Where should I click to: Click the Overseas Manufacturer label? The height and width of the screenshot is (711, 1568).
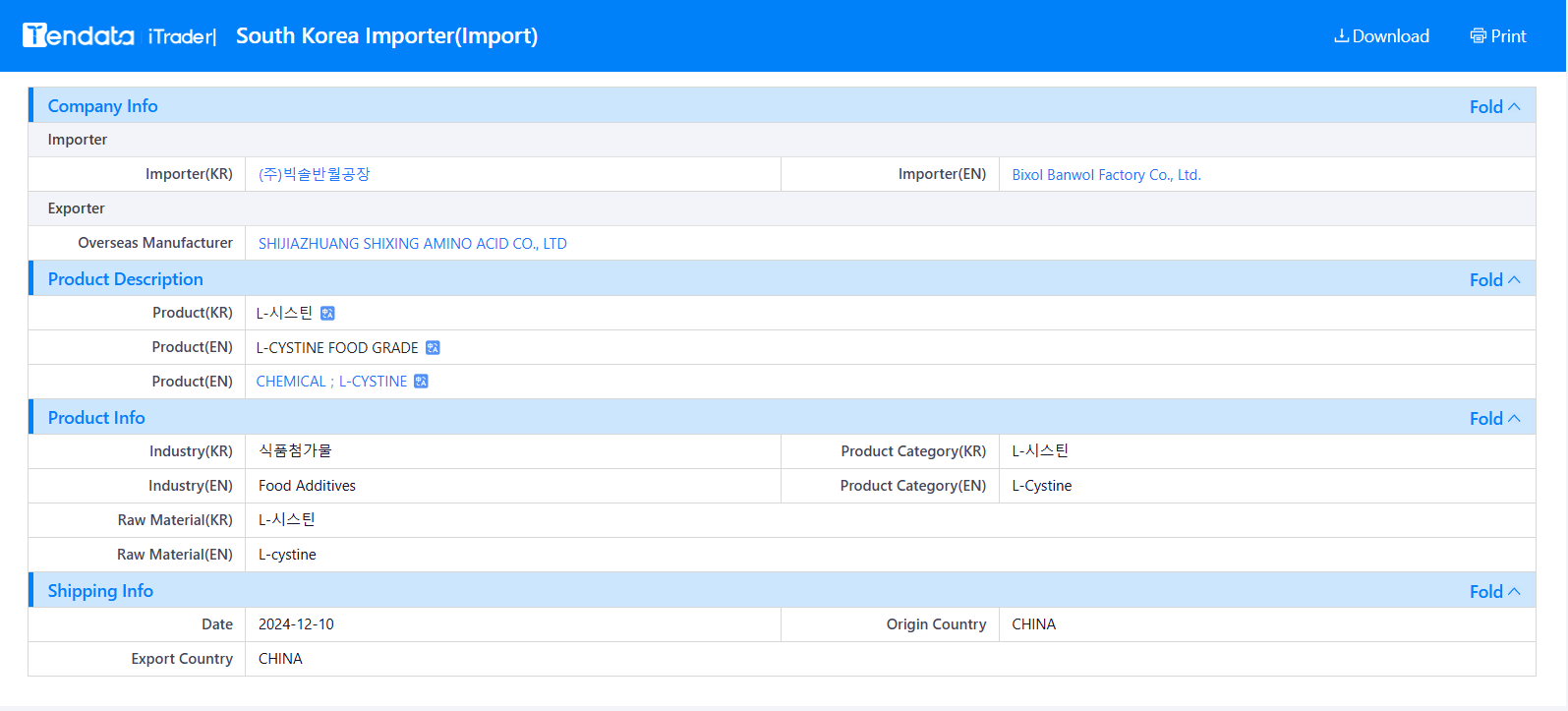pos(155,243)
